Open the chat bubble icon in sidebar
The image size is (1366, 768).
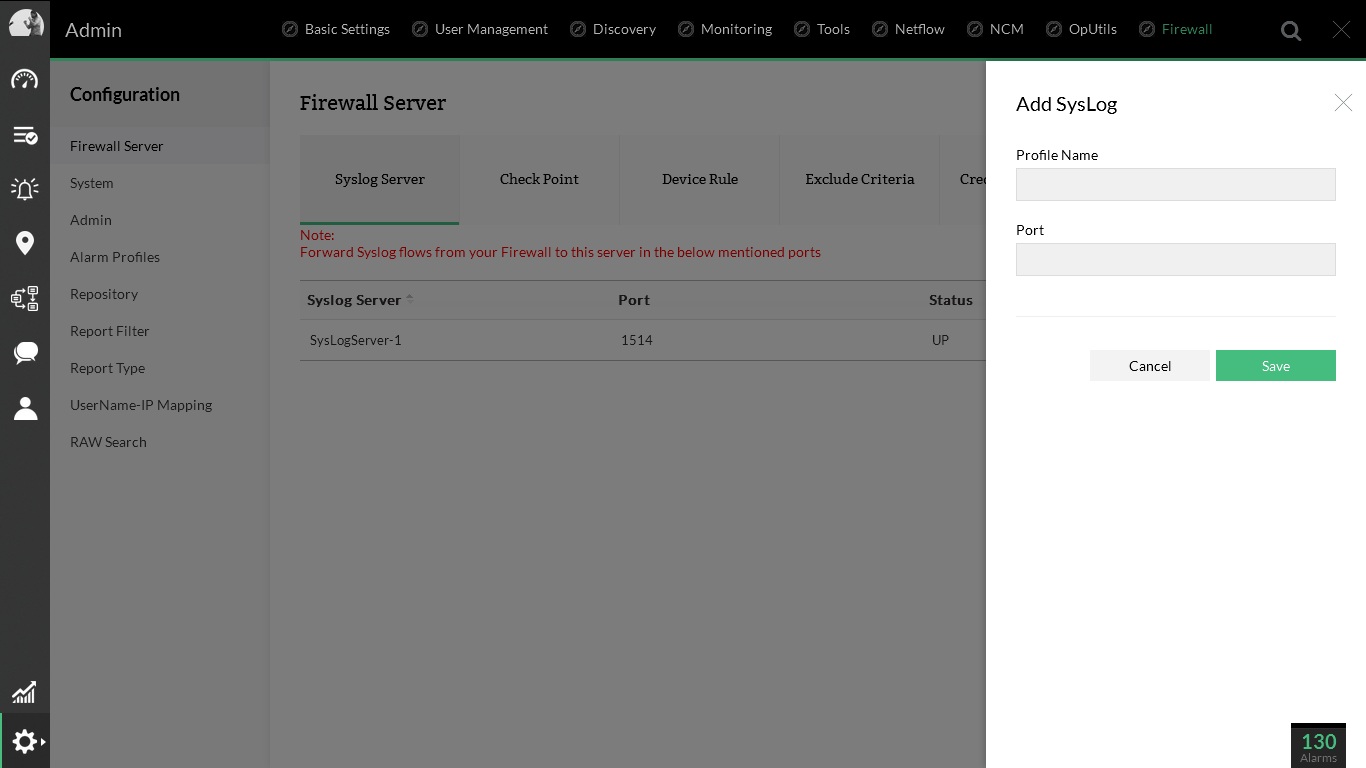pyautogui.click(x=25, y=352)
